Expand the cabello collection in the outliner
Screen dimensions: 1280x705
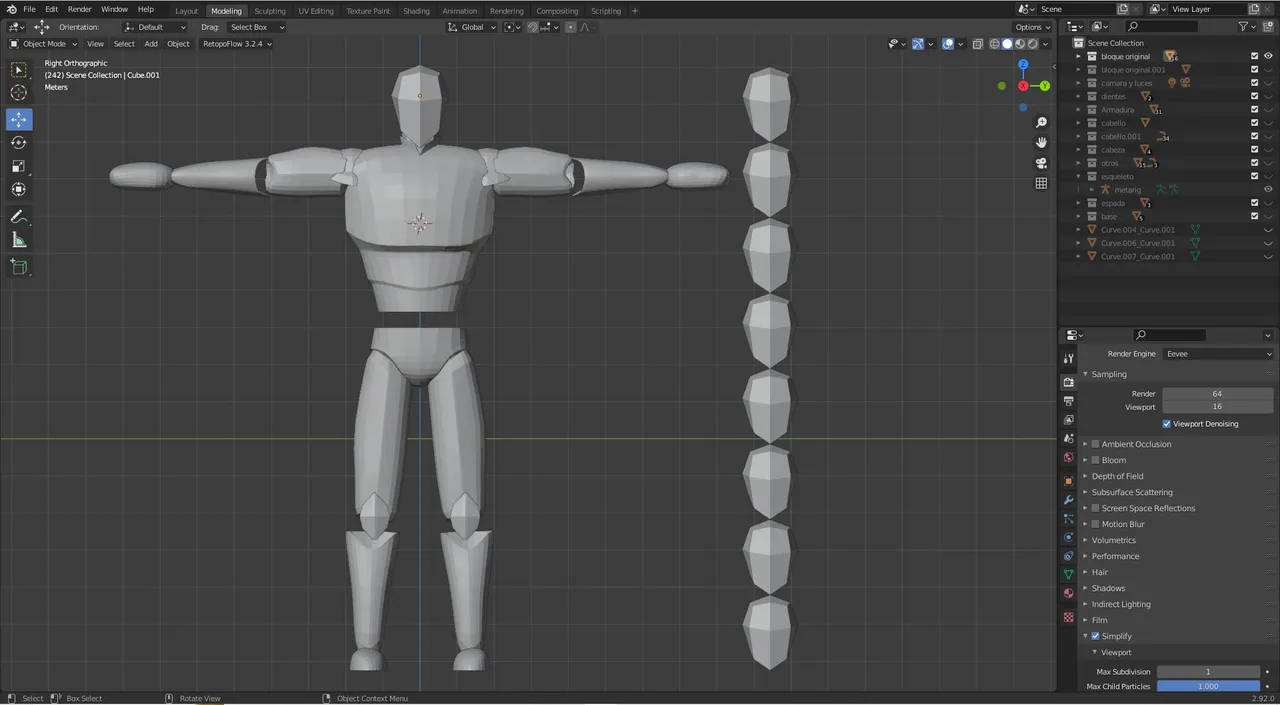point(1079,123)
